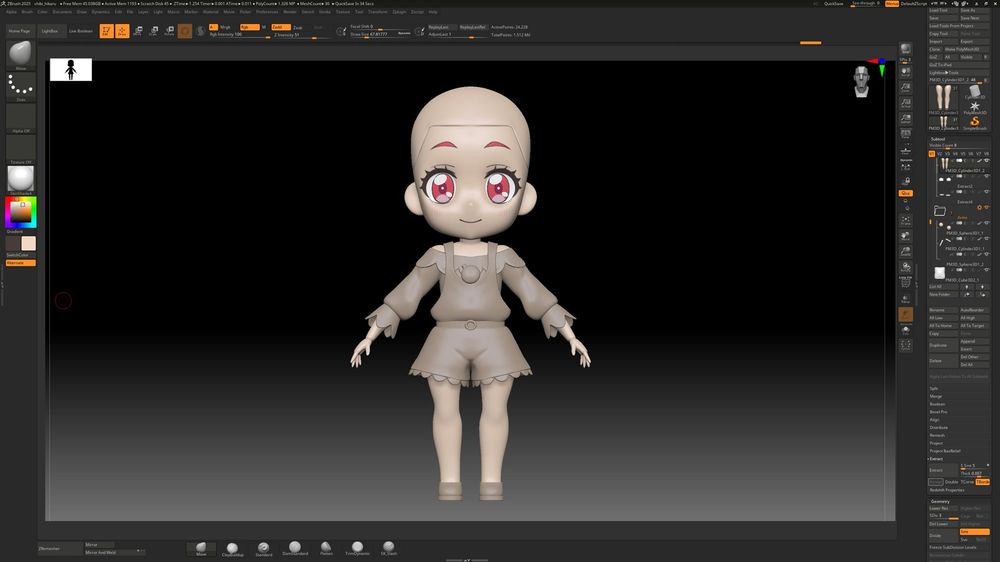Open the current brush thumbnail picker
1000x562 pixels.
(20, 54)
